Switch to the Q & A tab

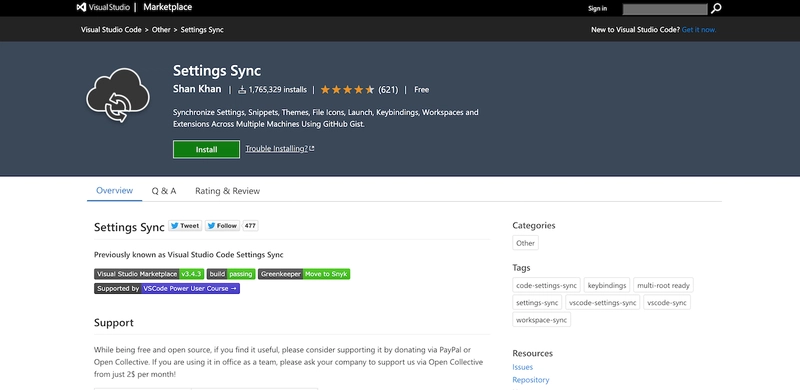click(164, 191)
